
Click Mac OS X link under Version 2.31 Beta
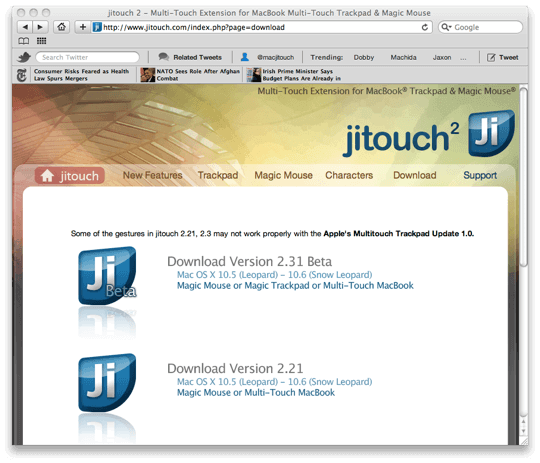coord(274,275)
